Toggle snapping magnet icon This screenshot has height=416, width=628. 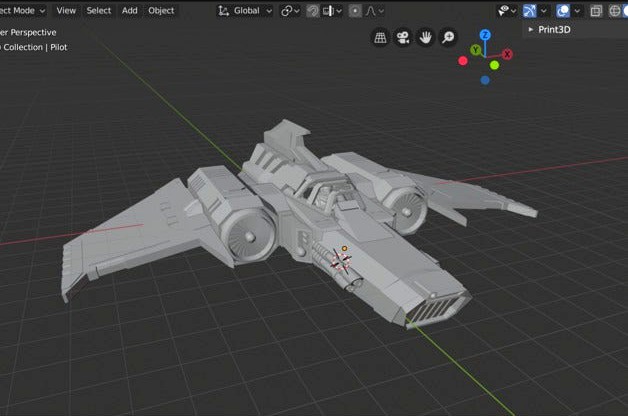312,11
